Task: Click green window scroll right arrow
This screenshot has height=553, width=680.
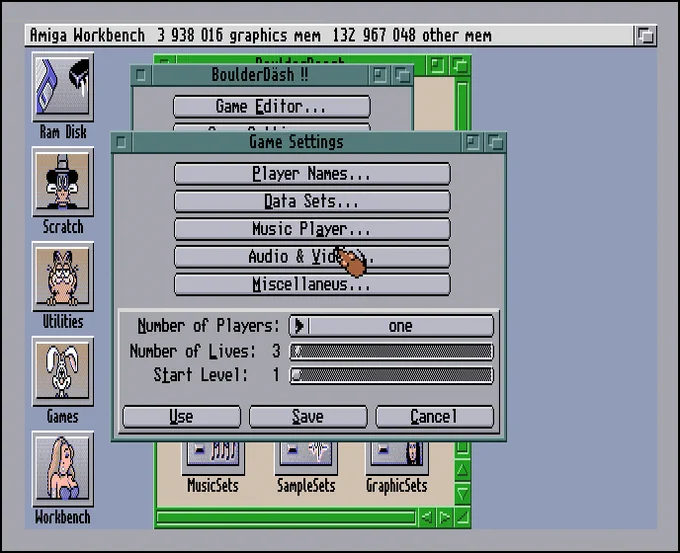Action: (445, 517)
